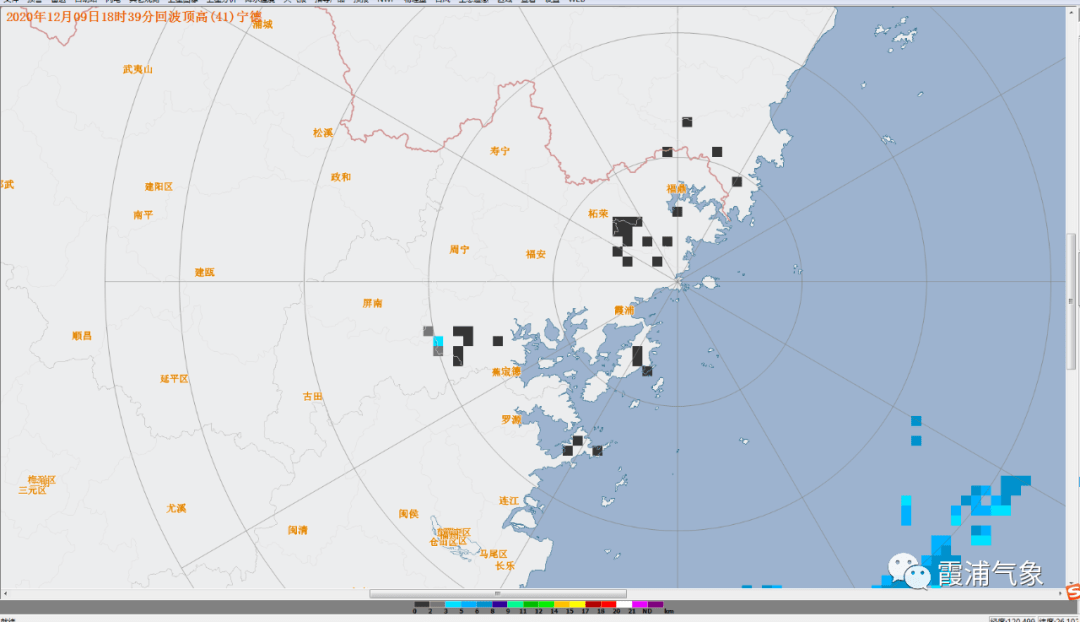1080x622 pixels.
Task: Click the 武夷山 city label
Action: [137, 69]
